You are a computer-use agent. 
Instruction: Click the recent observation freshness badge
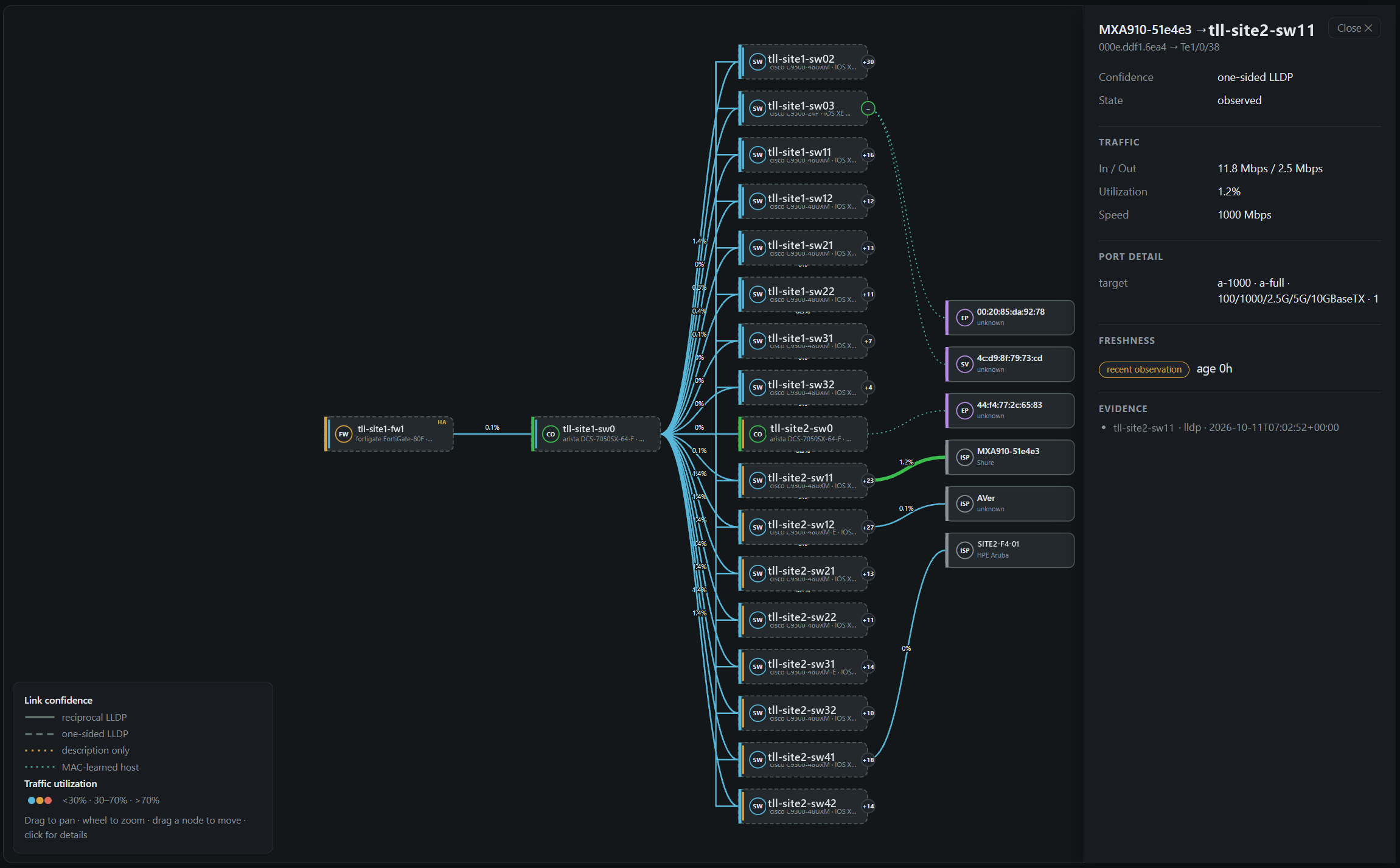[x=1144, y=369]
